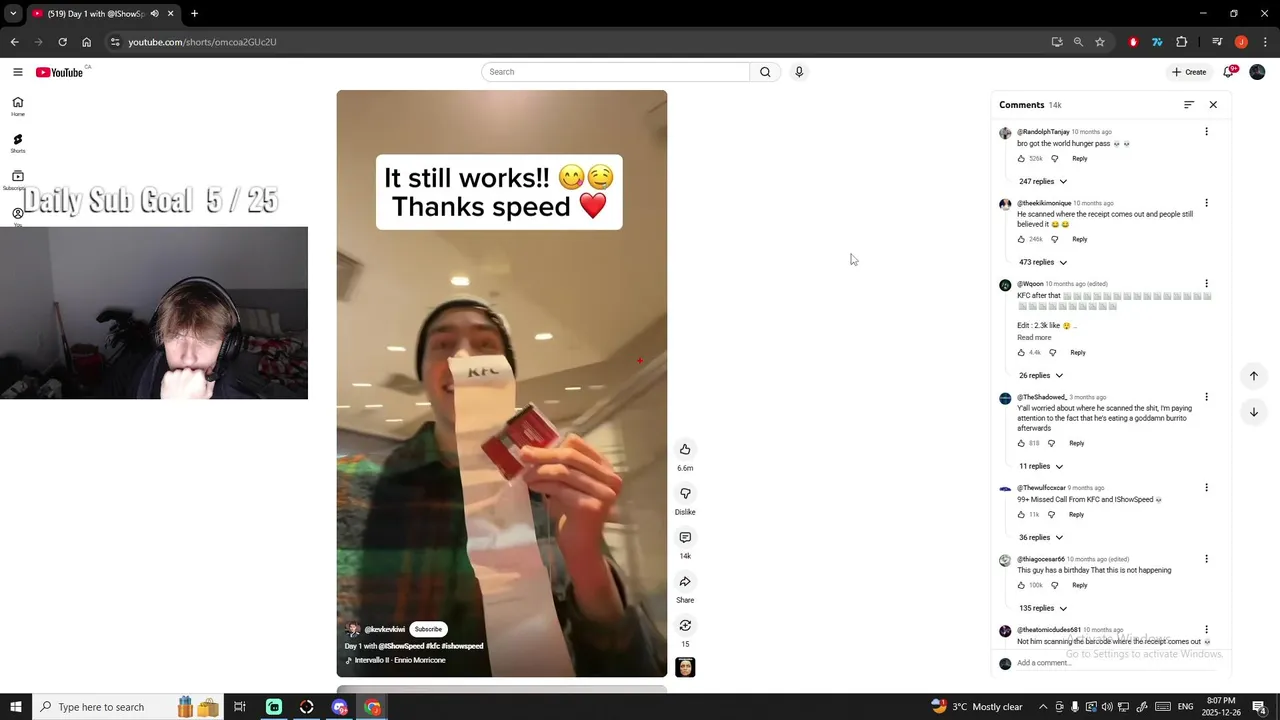The width and height of the screenshot is (1280, 720).
Task: Open options menu for @theekikimonique's comment
Action: click(x=1206, y=203)
